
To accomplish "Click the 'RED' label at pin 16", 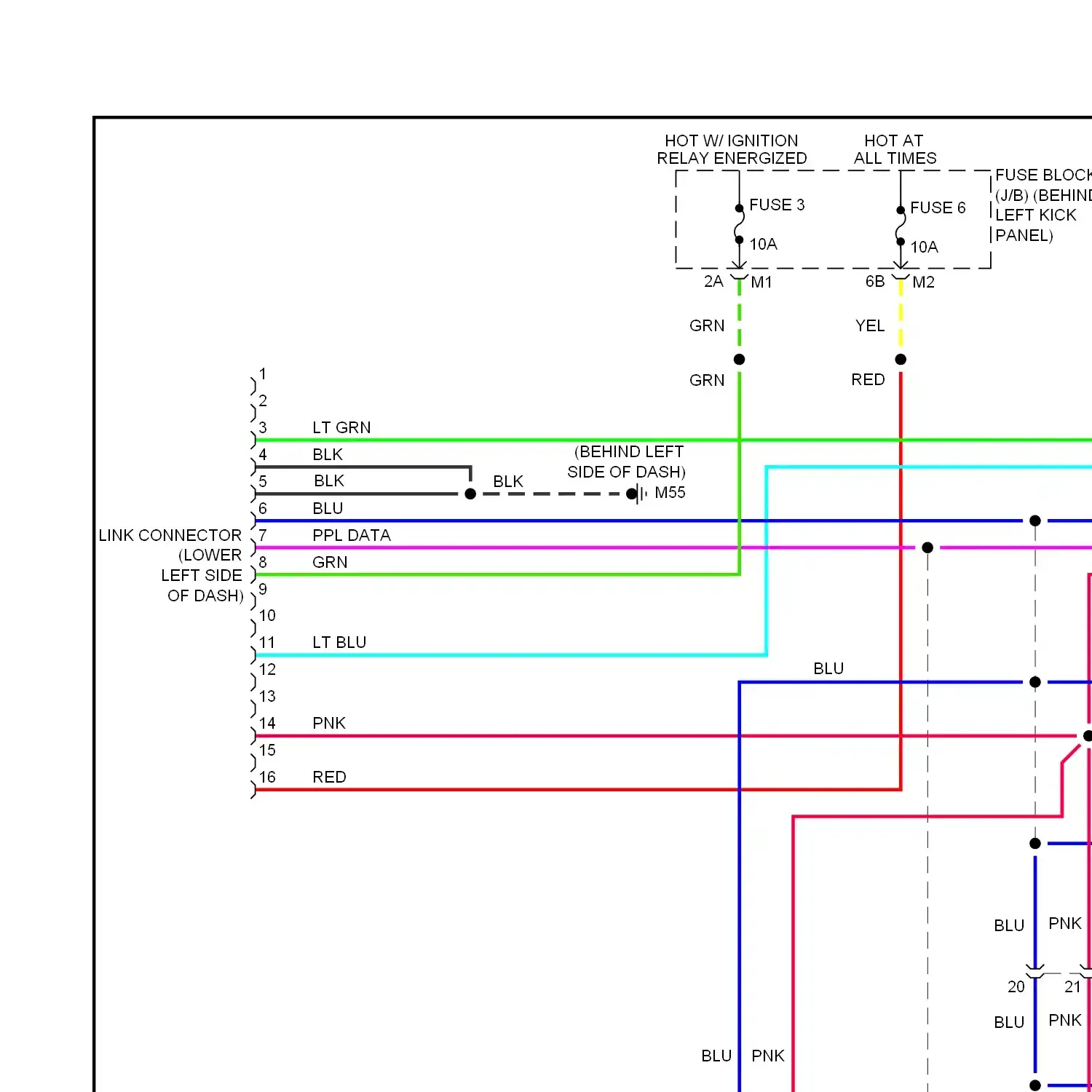I will point(329,777).
